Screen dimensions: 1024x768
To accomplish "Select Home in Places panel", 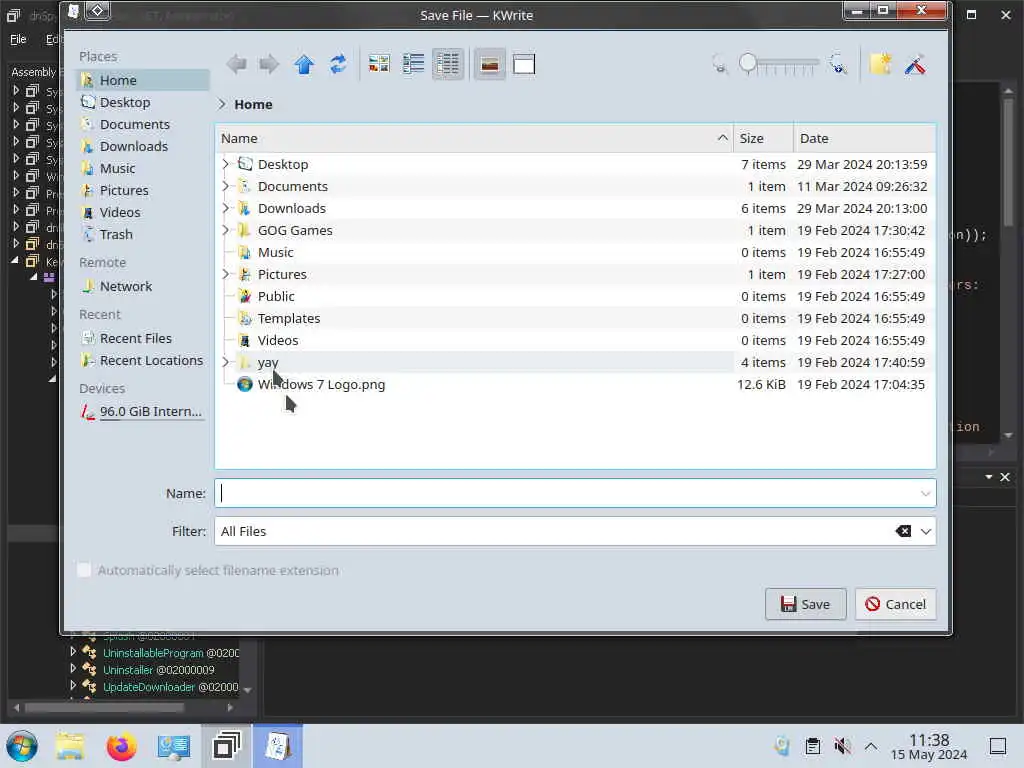I will [143, 80].
